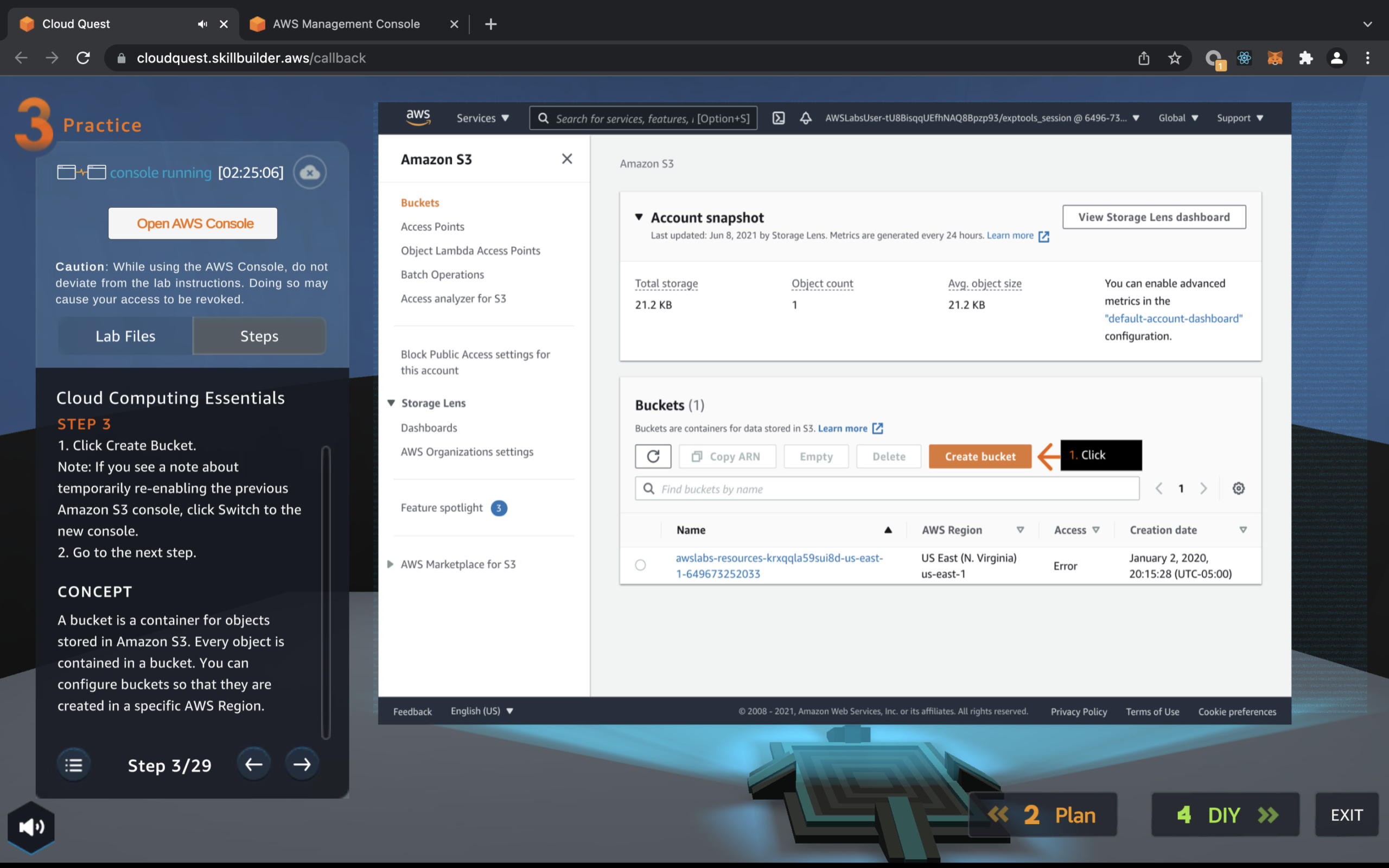This screenshot has height=868, width=1389.
Task: Toggle the Cloud Quest sound speaker
Action: coord(31,827)
